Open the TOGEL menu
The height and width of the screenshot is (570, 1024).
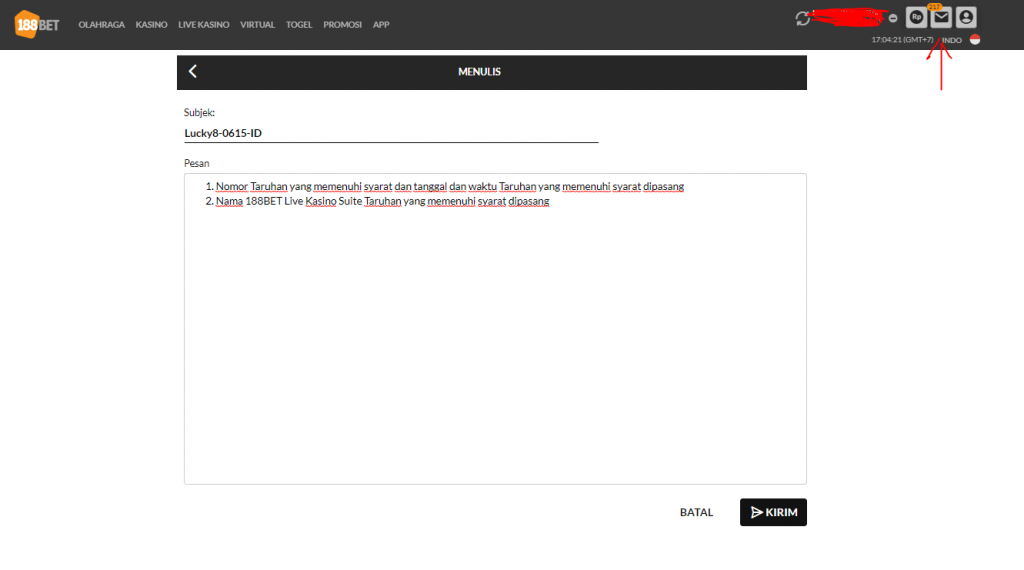tap(299, 25)
